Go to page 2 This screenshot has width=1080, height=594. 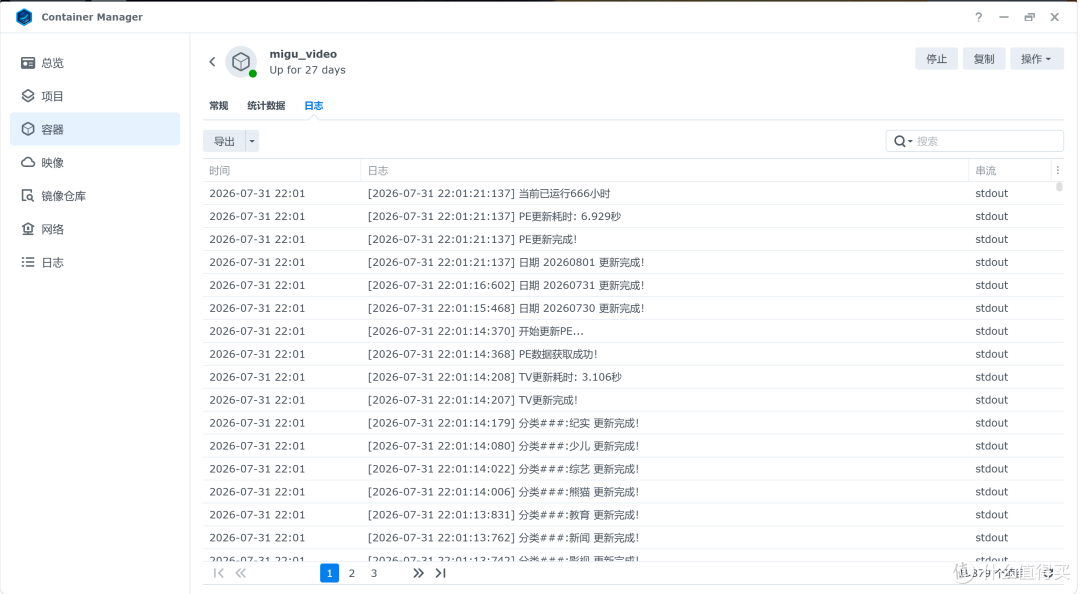click(x=351, y=573)
